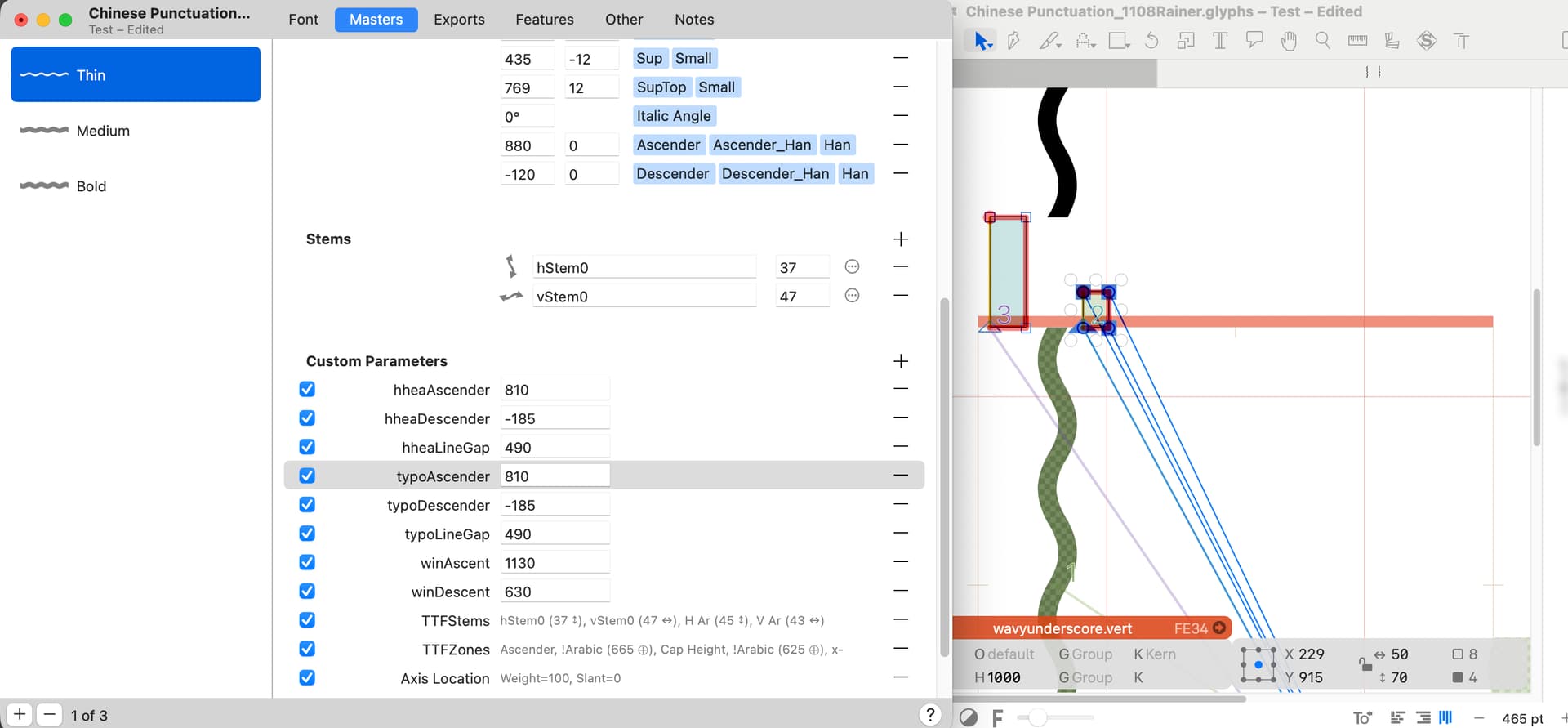Select the Measurement ruler tool
The image size is (1568, 728).
point(1357,41)
